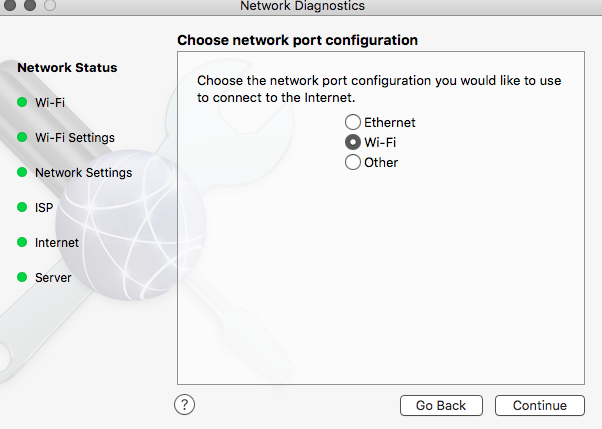Click the ISP label in status list

pos(44,207)
